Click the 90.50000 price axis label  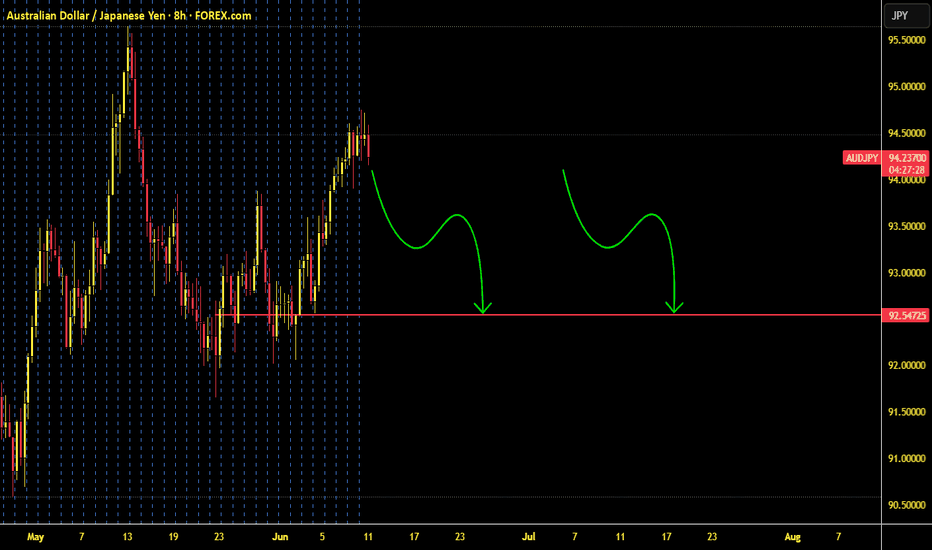click(906, 505)
